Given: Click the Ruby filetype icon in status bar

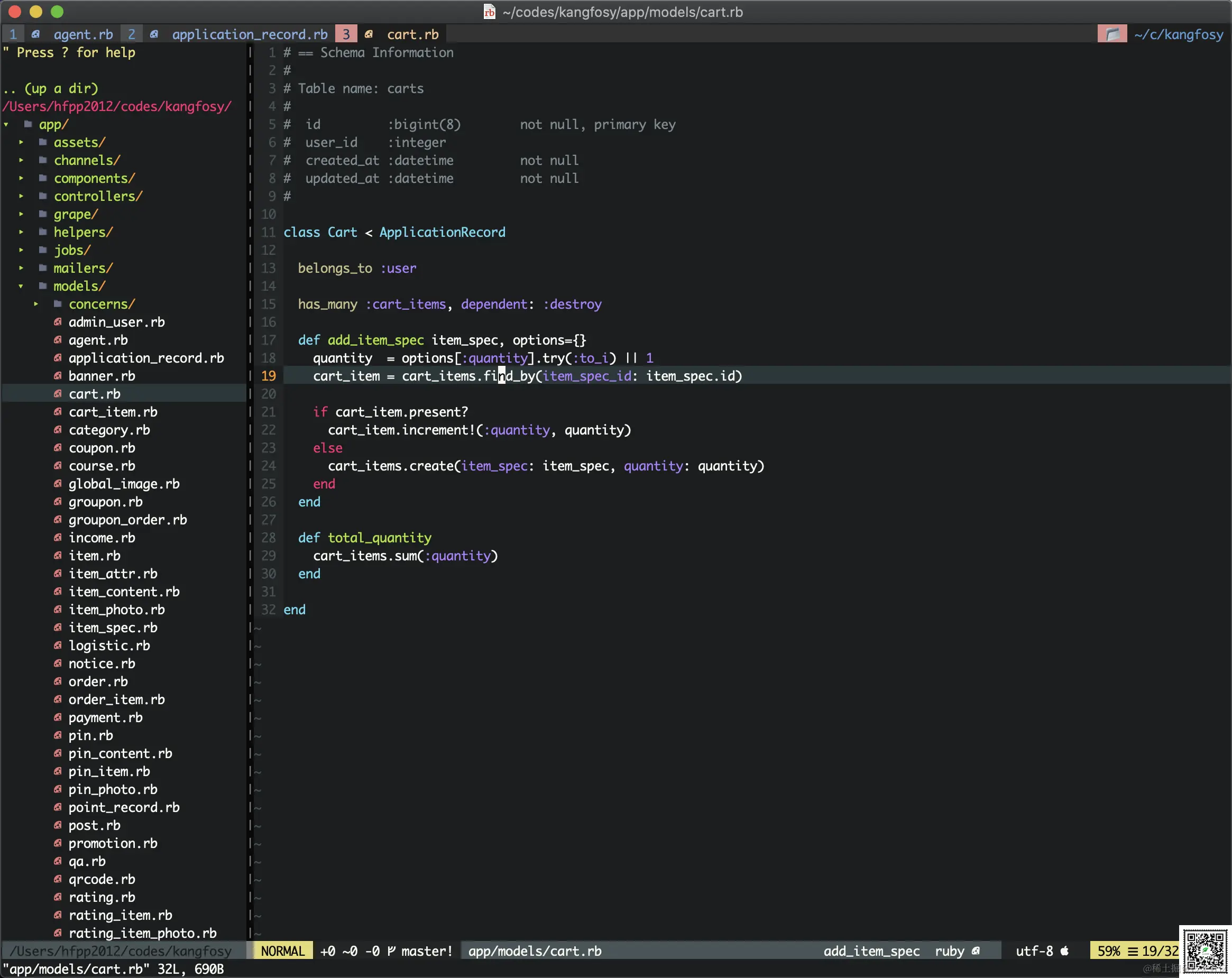Looking at the screenshot, I should 976,951.
